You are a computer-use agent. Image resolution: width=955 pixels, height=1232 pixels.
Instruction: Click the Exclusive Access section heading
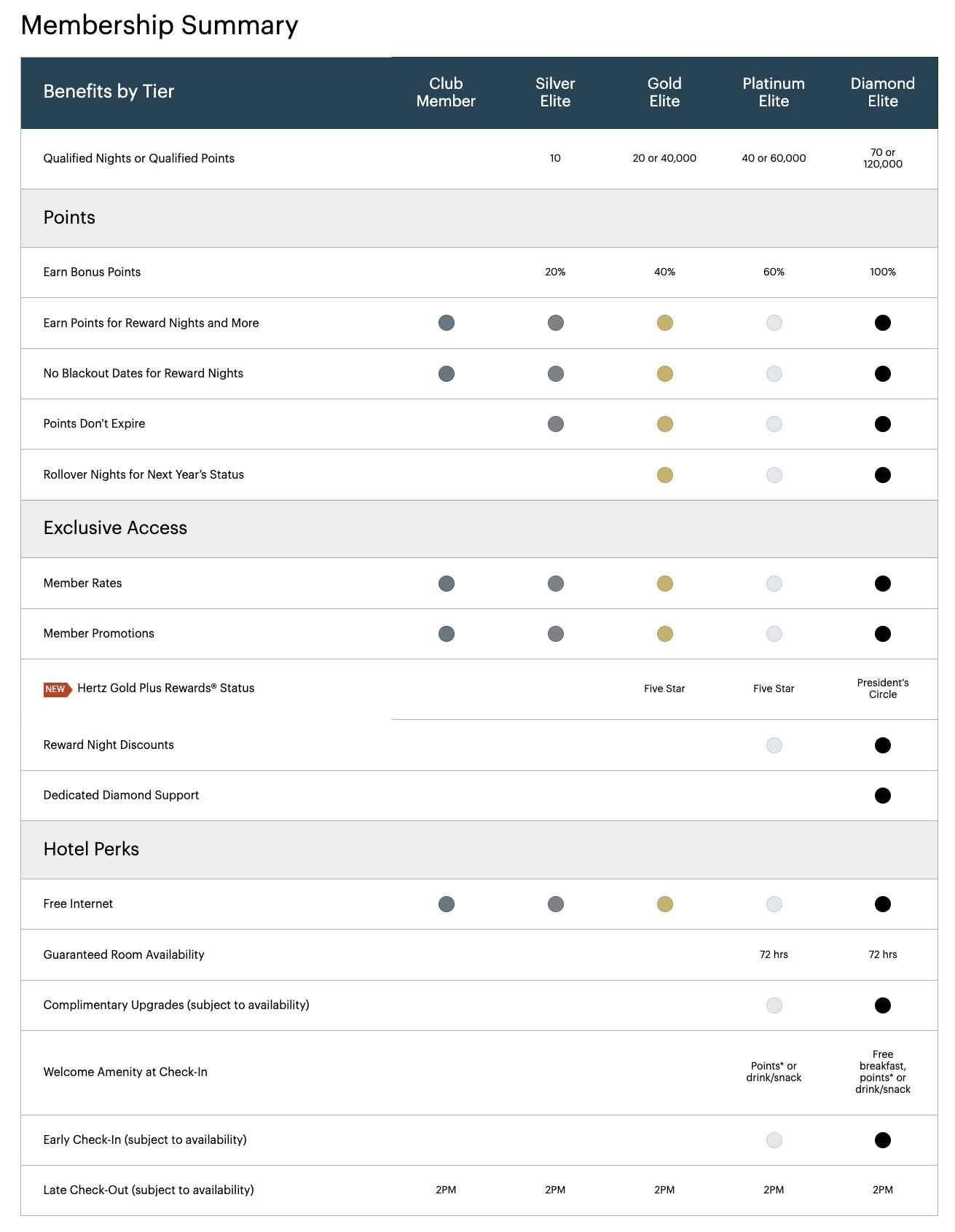pos(115,528)
